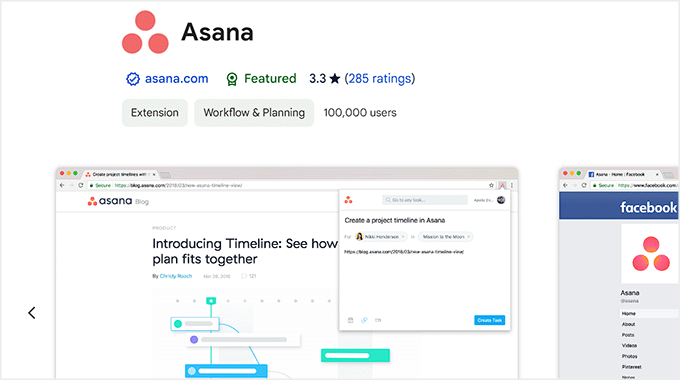
Task: Select the Extension category chip
Action: pyautogui.click(x=155, y=113)
